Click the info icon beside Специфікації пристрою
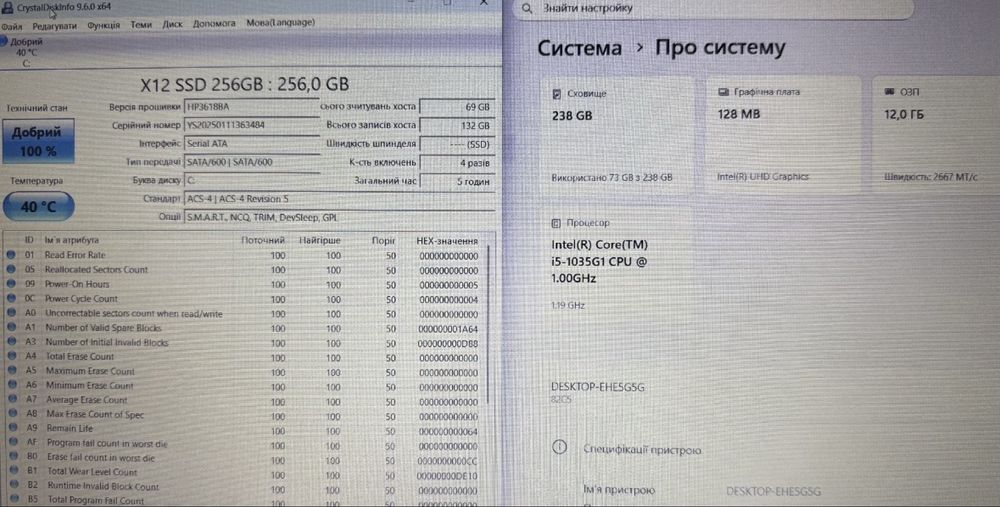Screen dimensions: 1000x507 [x=559, y=447]
